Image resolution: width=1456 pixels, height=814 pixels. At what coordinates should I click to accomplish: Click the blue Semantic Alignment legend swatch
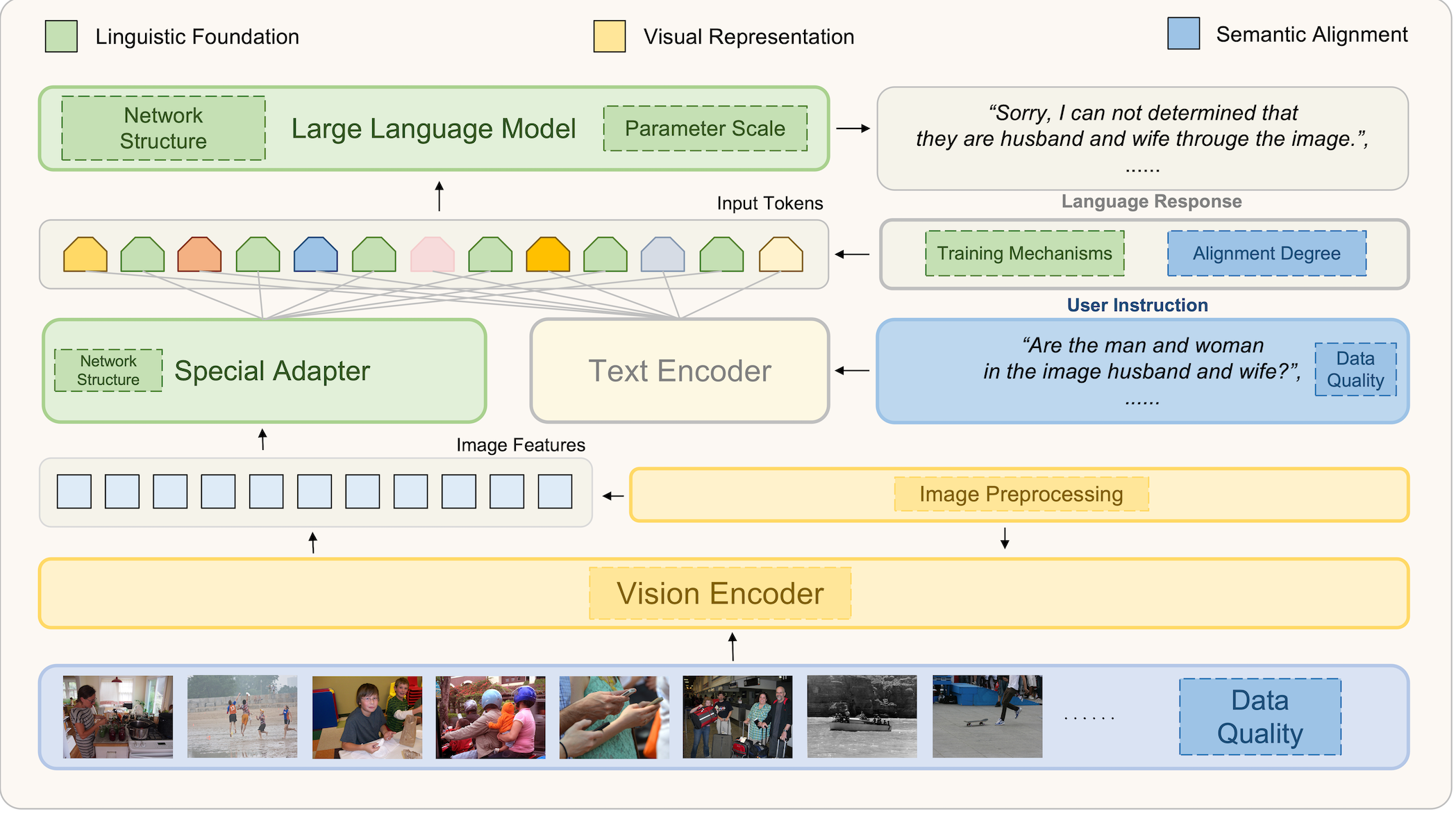pos(1184,33)
